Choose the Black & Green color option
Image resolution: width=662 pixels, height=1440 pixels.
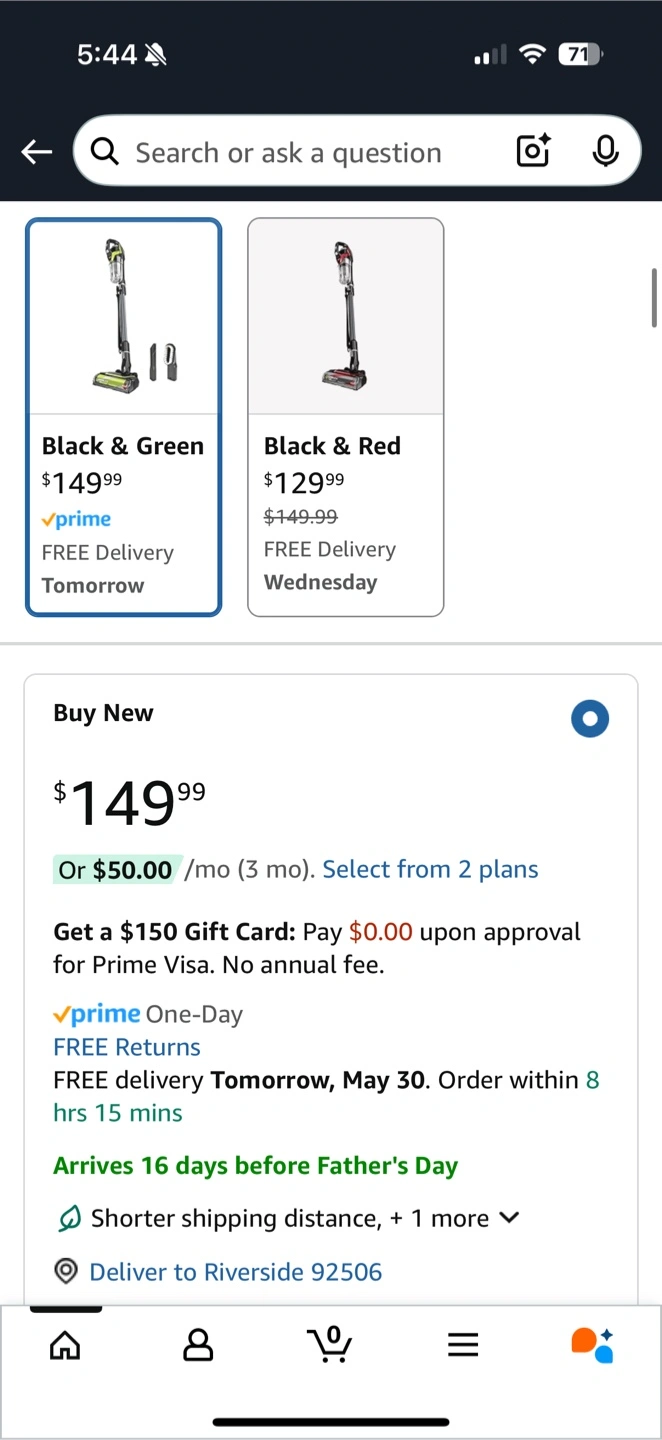tap(123, 416)
